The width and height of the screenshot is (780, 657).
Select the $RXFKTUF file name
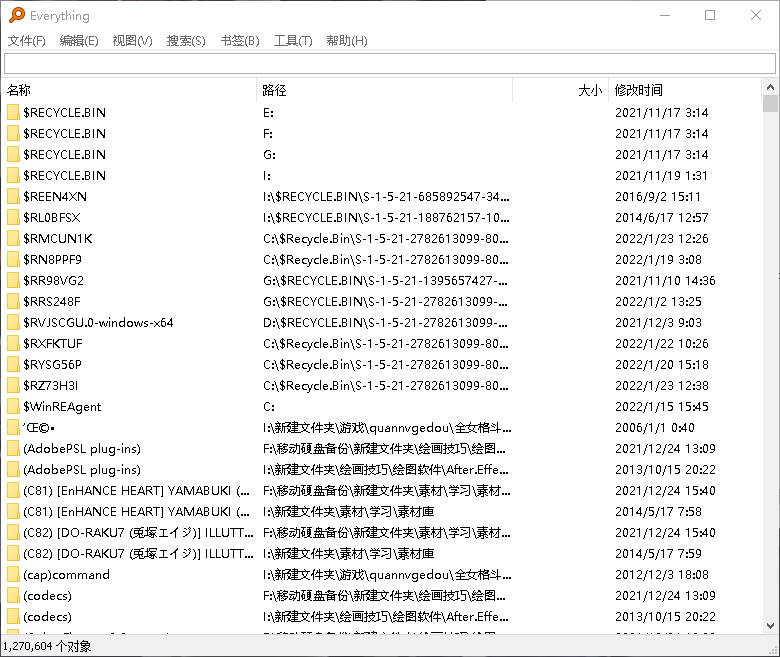(x=53, y=343)
